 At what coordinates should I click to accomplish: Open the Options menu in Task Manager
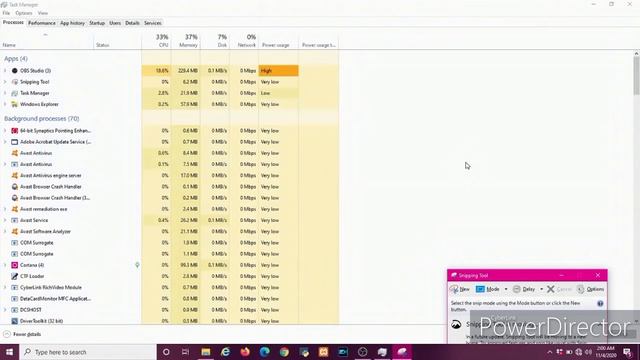tap(24, 13)
